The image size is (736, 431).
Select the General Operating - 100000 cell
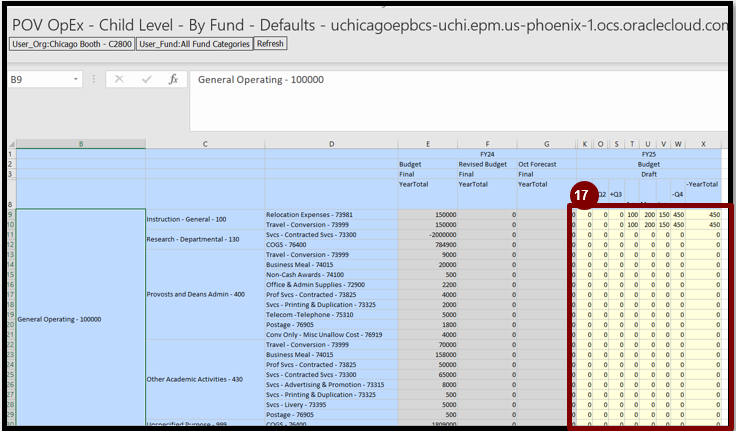click(81, 319)
